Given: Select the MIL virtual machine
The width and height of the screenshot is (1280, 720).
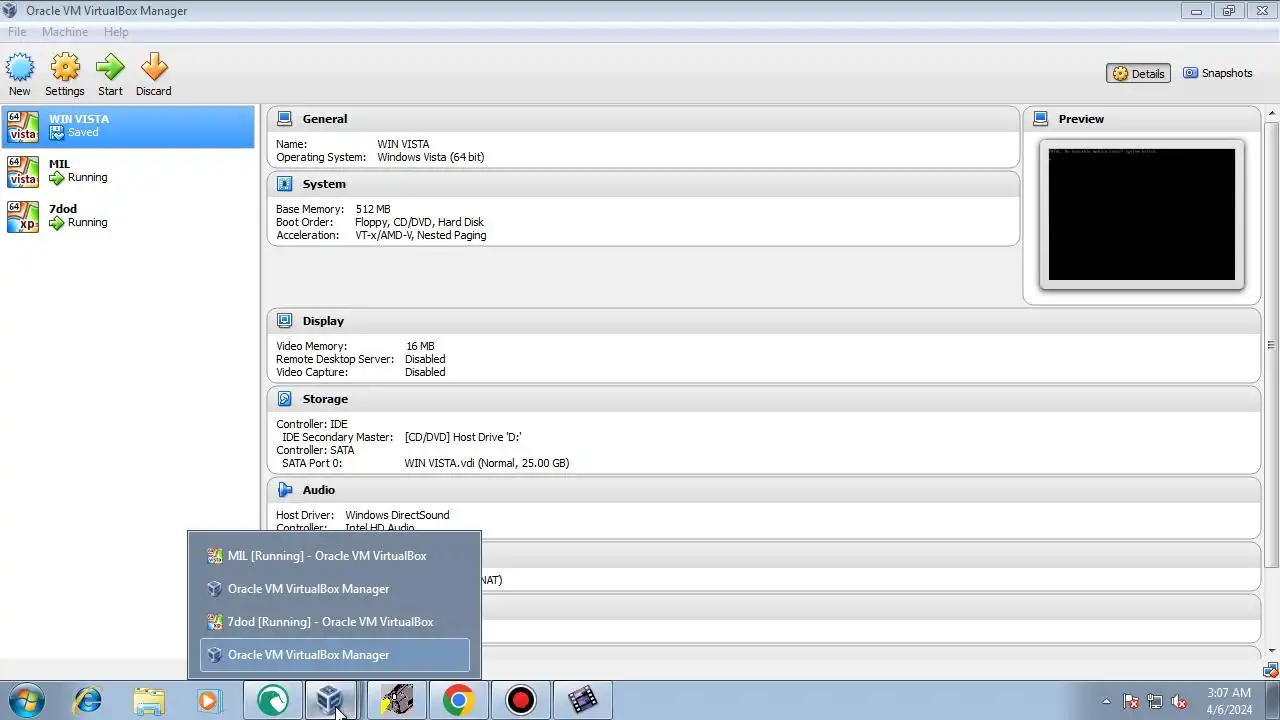Looking at the screenshot, I should [x=128, y=171].
